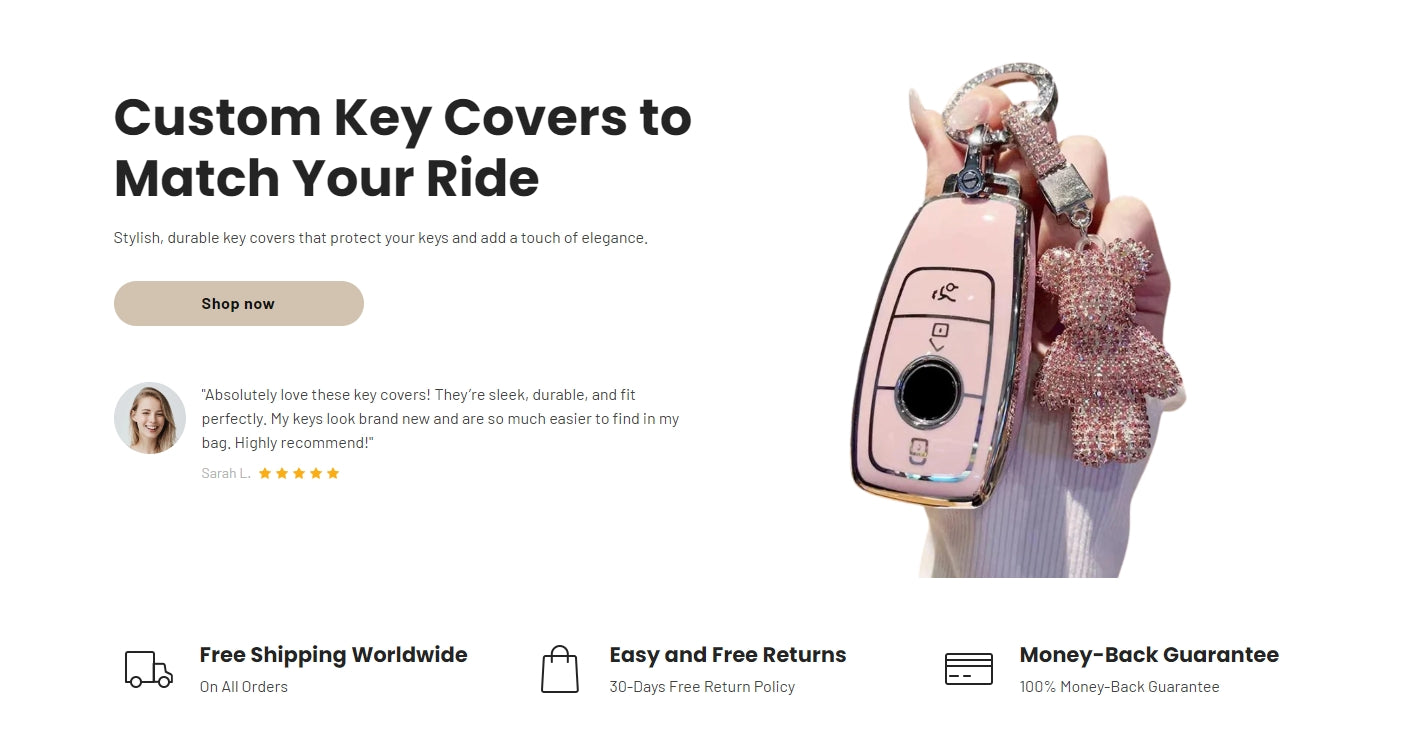Image resolution: width=1424 pixels, height=741 pixels.
Task: Click the stylish durable key covers tagline
Action: click(381, 238)
